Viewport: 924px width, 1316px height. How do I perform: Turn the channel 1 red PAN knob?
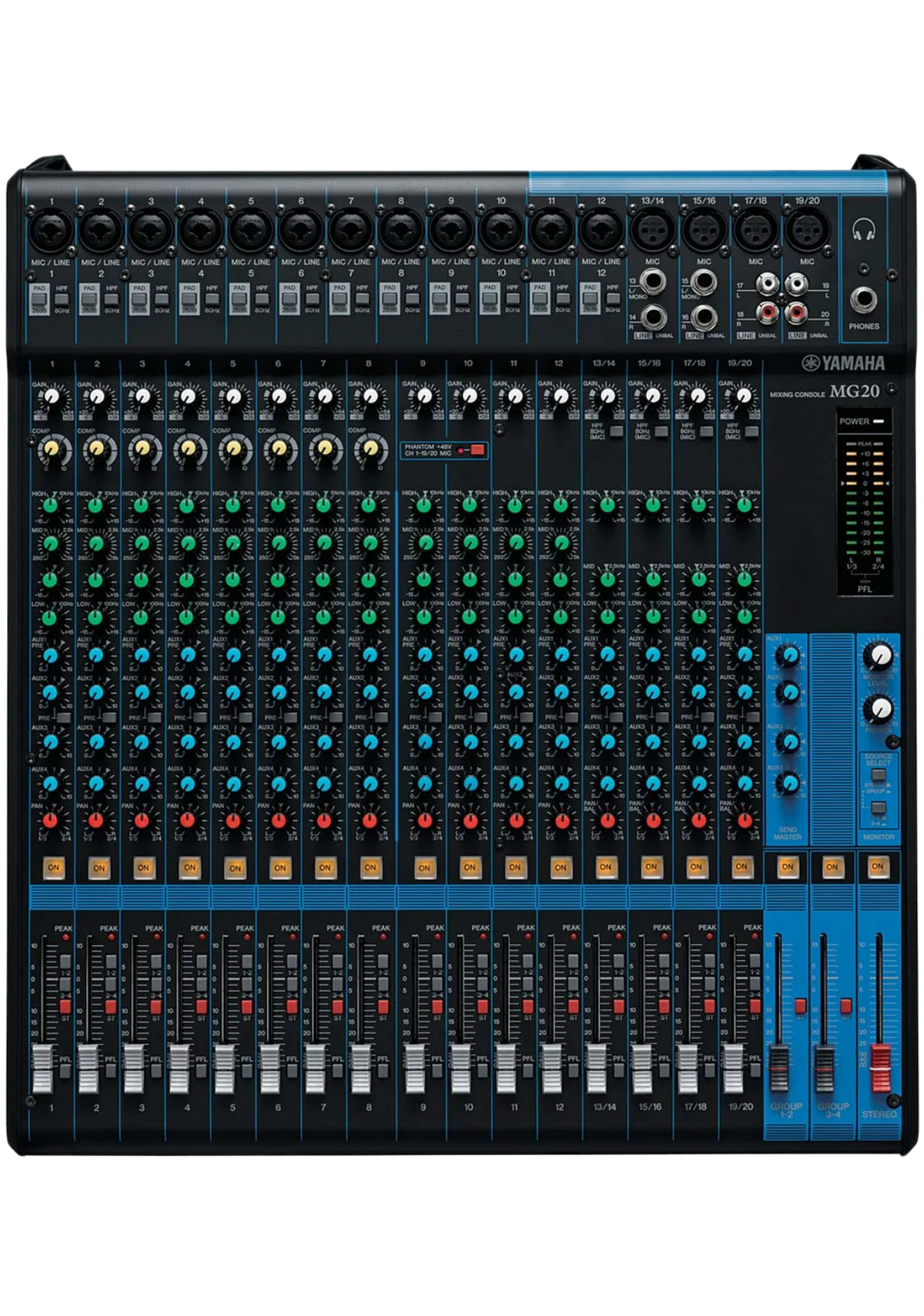[x=51, y=820]
